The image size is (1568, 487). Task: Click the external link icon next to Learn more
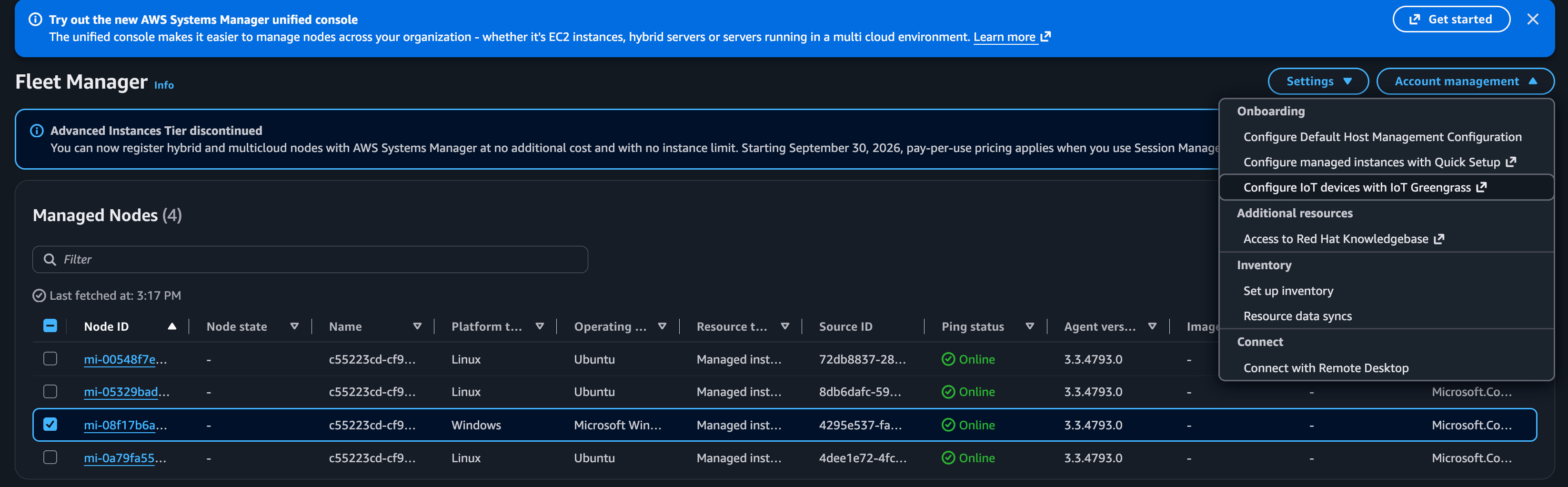(x=1046, y=37)
